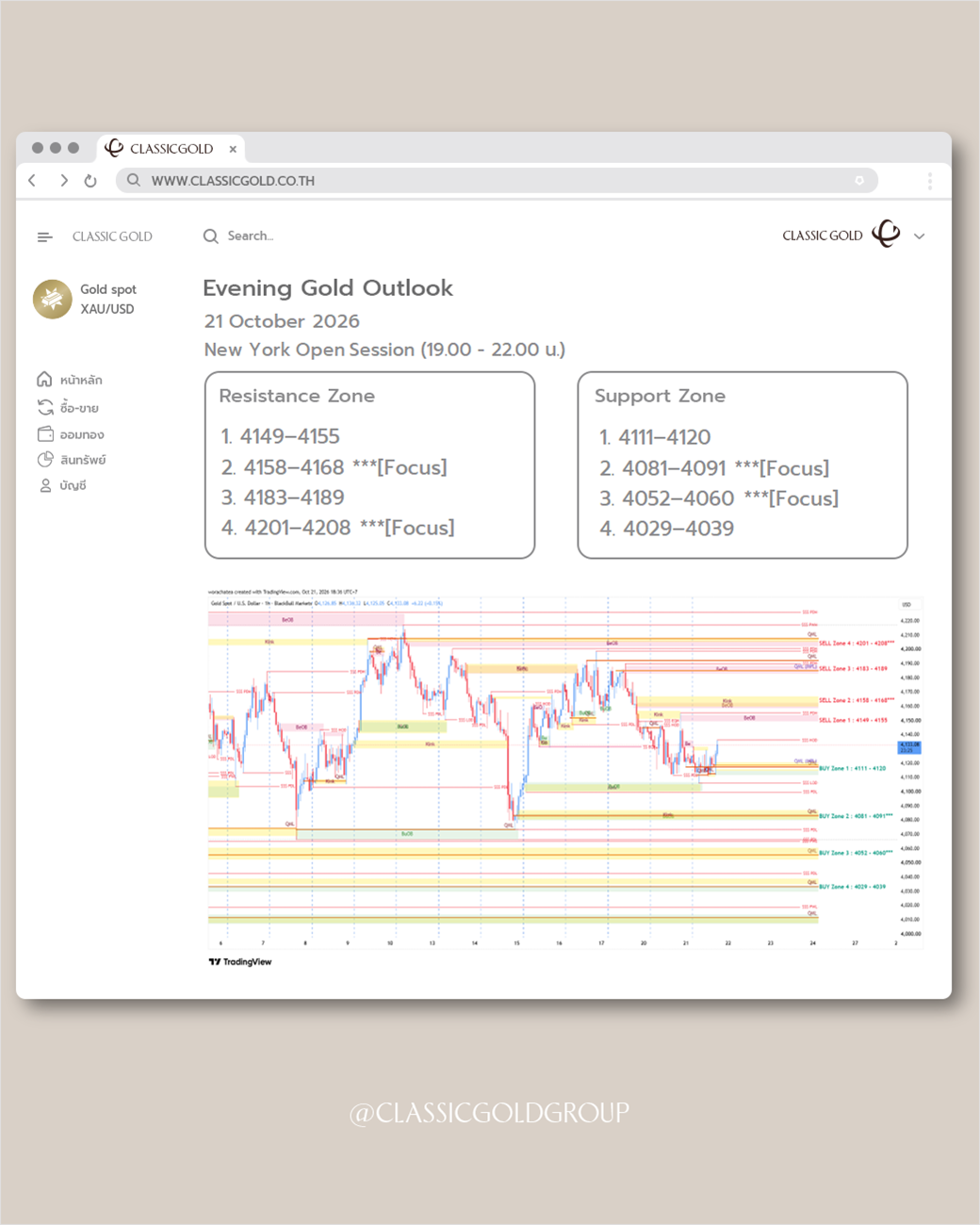The height and width of the screenshot is (1225, 980).
Task: Click the BUY Zone 2 chart label
Action: [x=856, y=816]
